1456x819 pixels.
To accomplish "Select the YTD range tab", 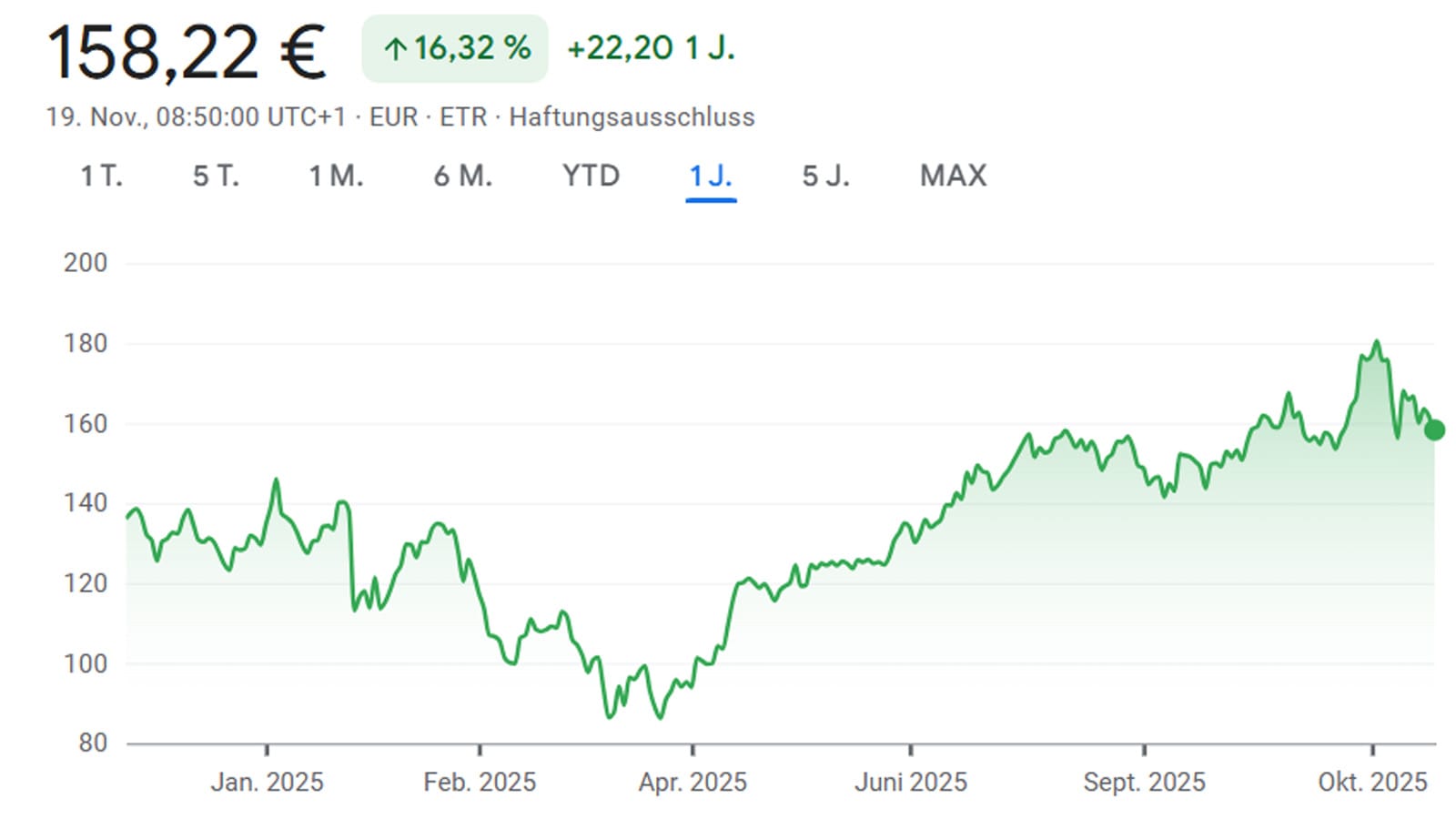I will point(591,176).
